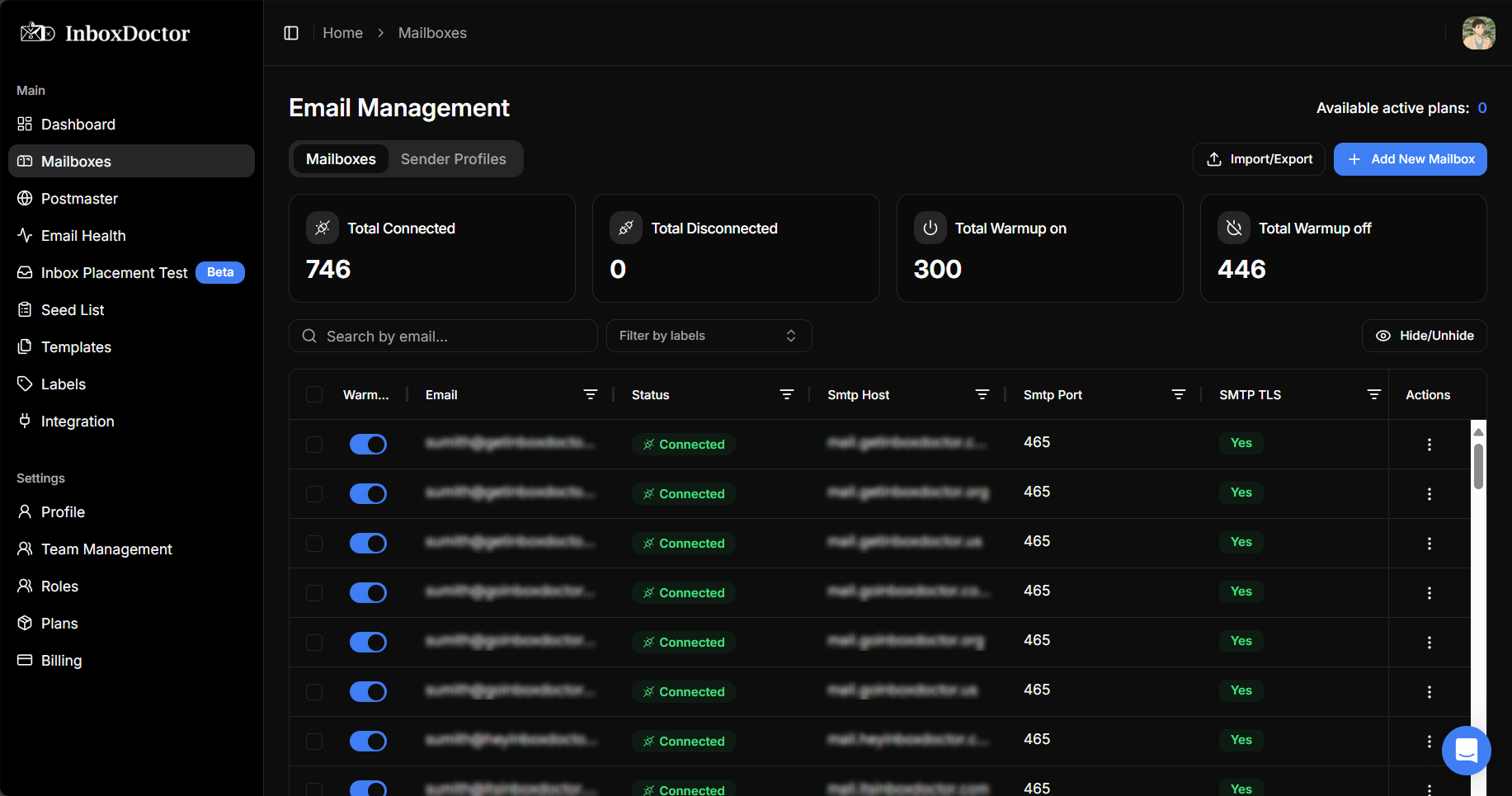The image size is (1512, 796).
Task: Click the Add New Mailbox button
Action: click(1411, 158)
